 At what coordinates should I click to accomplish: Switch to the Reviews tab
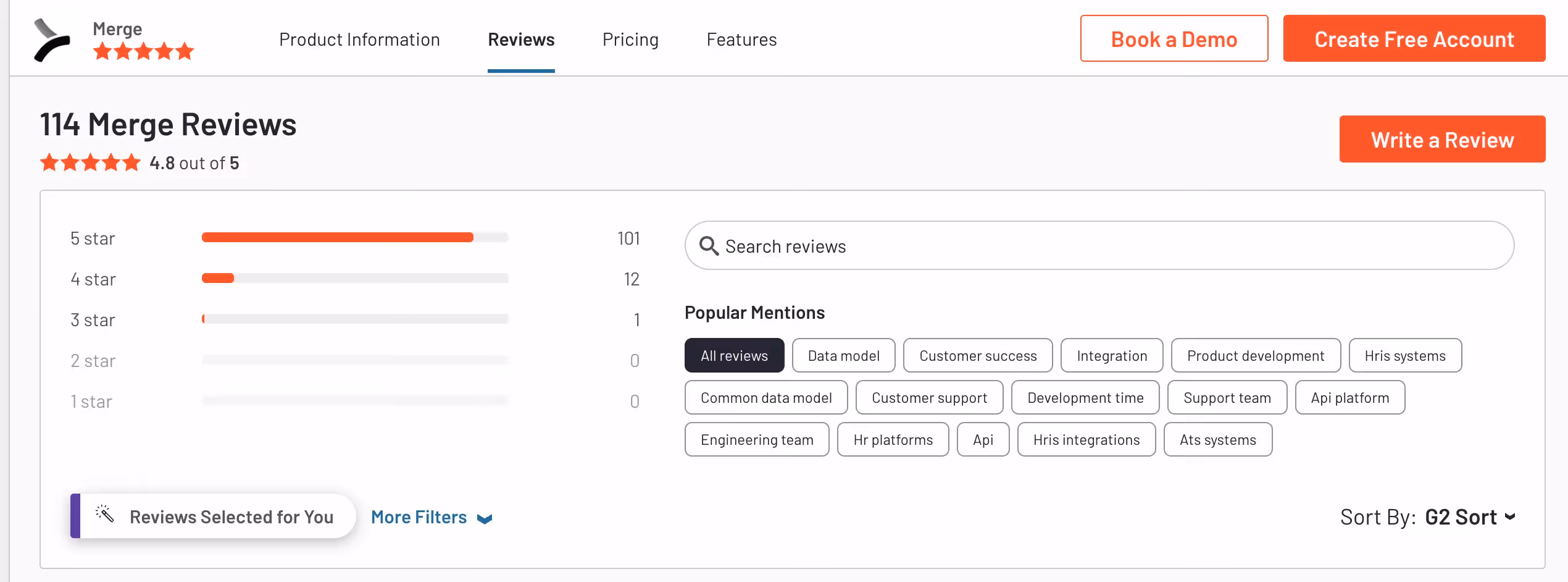tap(521, 40)
